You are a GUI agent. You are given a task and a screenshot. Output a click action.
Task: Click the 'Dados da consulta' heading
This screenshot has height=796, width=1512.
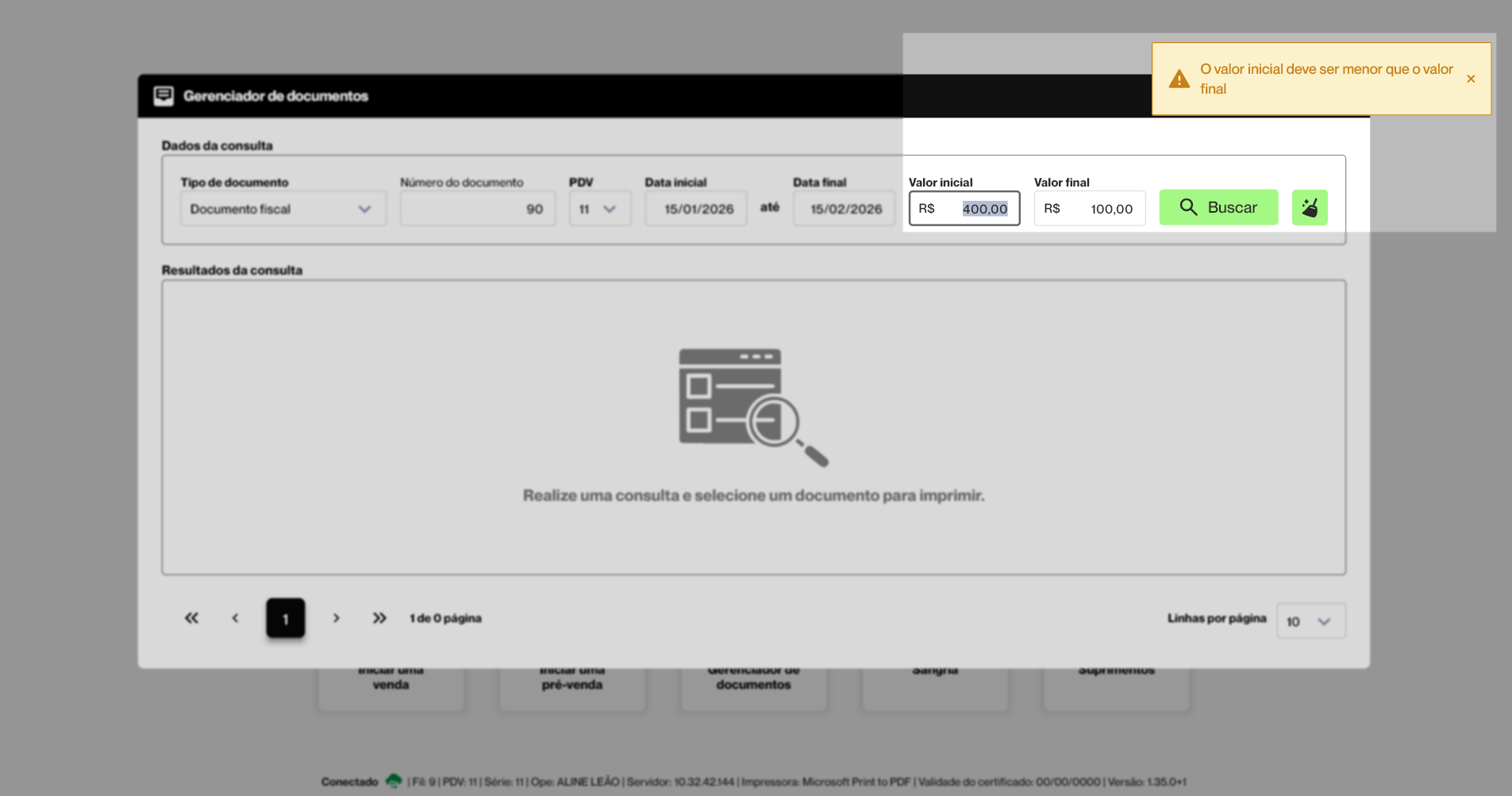tap(217, 145)
